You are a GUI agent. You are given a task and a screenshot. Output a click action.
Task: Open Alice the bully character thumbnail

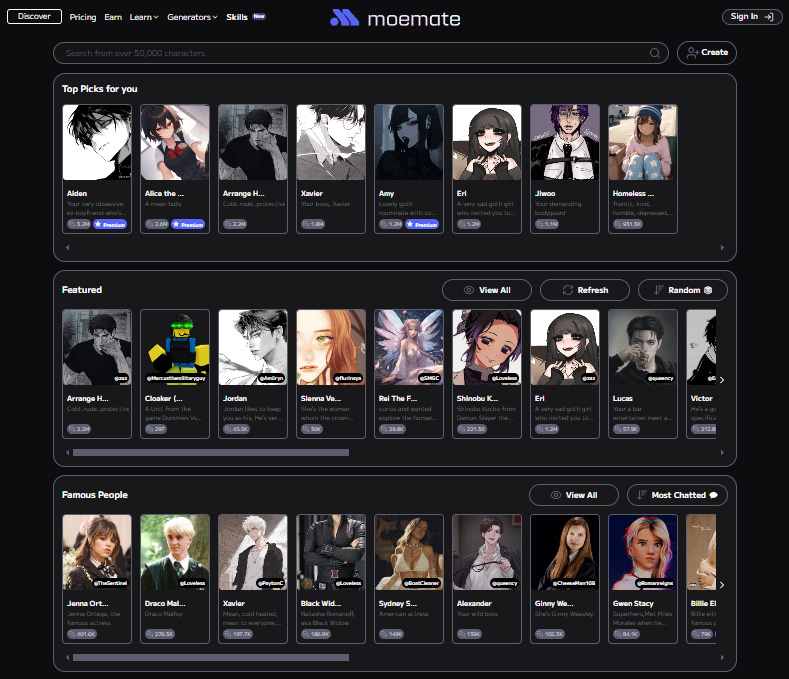click(x=175, y=142)
